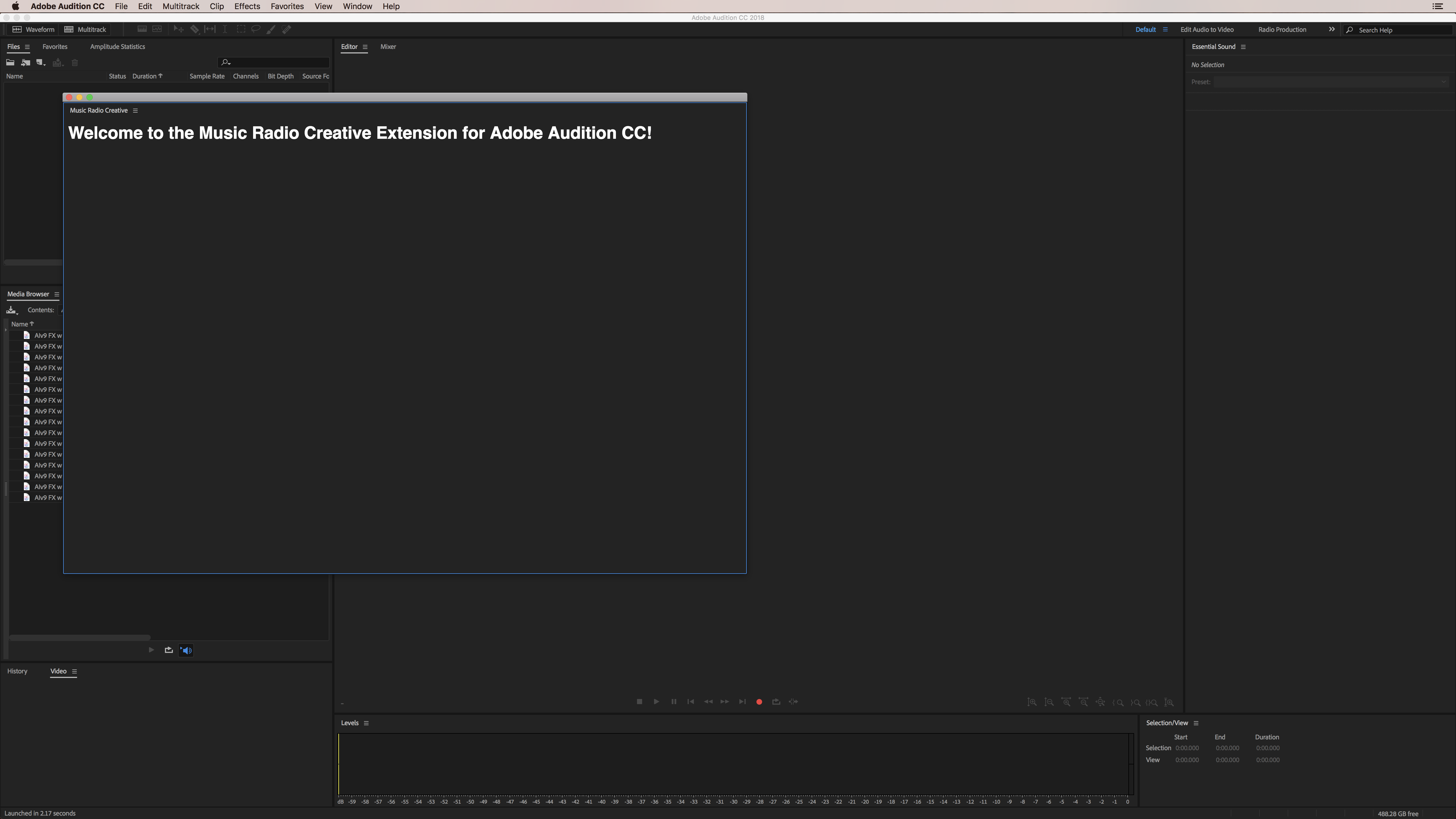Choose the Edit Audio to Video workspace

pos(1206,29)
